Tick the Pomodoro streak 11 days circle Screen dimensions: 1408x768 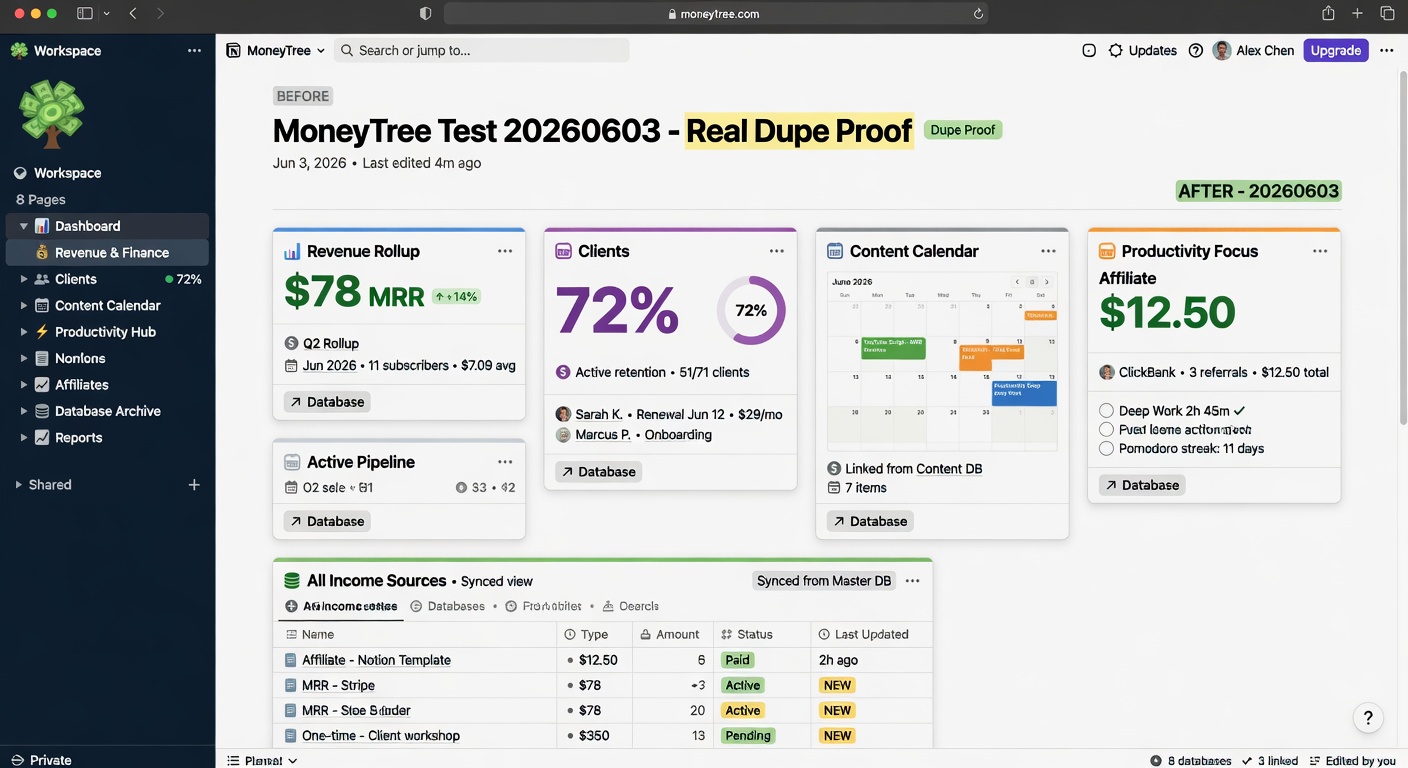pos(1106,448)
